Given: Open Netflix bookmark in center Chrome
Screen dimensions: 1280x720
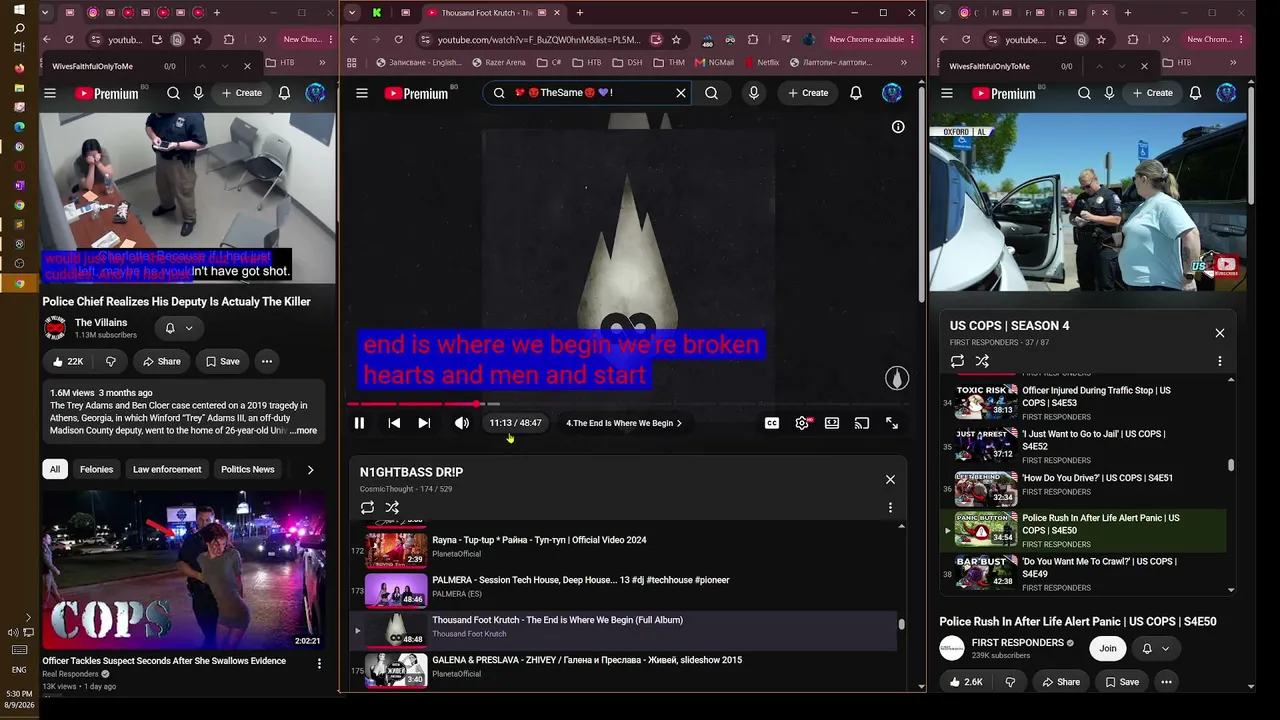Looking at the screenshot, I should pyautogui.click(x=762, y=62).
